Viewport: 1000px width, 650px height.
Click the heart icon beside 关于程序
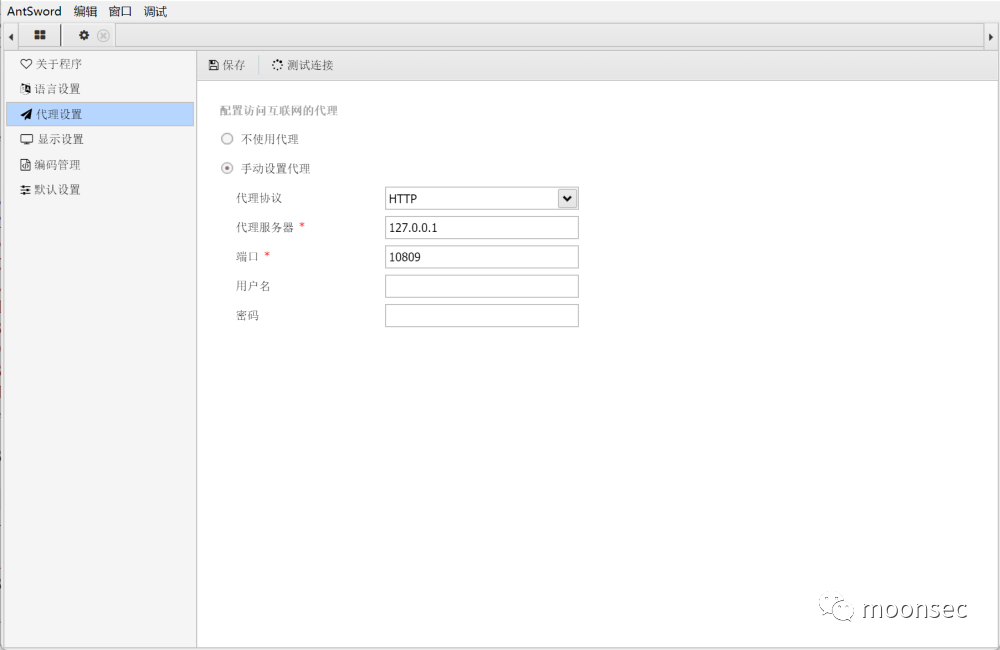click(26, 64)
